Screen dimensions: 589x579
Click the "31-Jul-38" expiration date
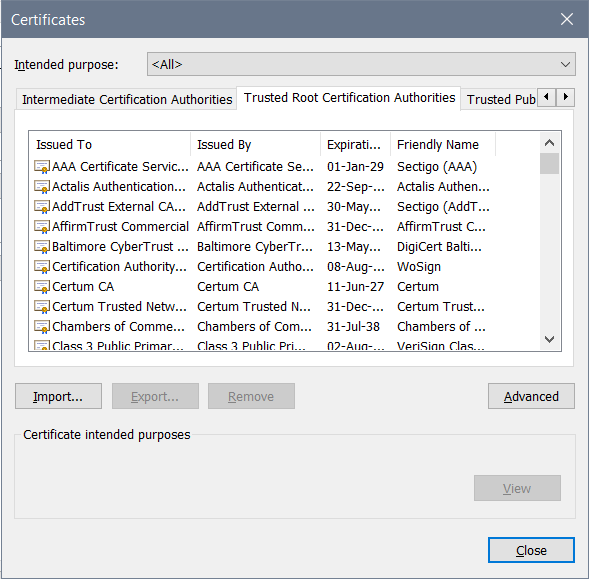click(353, 327)
